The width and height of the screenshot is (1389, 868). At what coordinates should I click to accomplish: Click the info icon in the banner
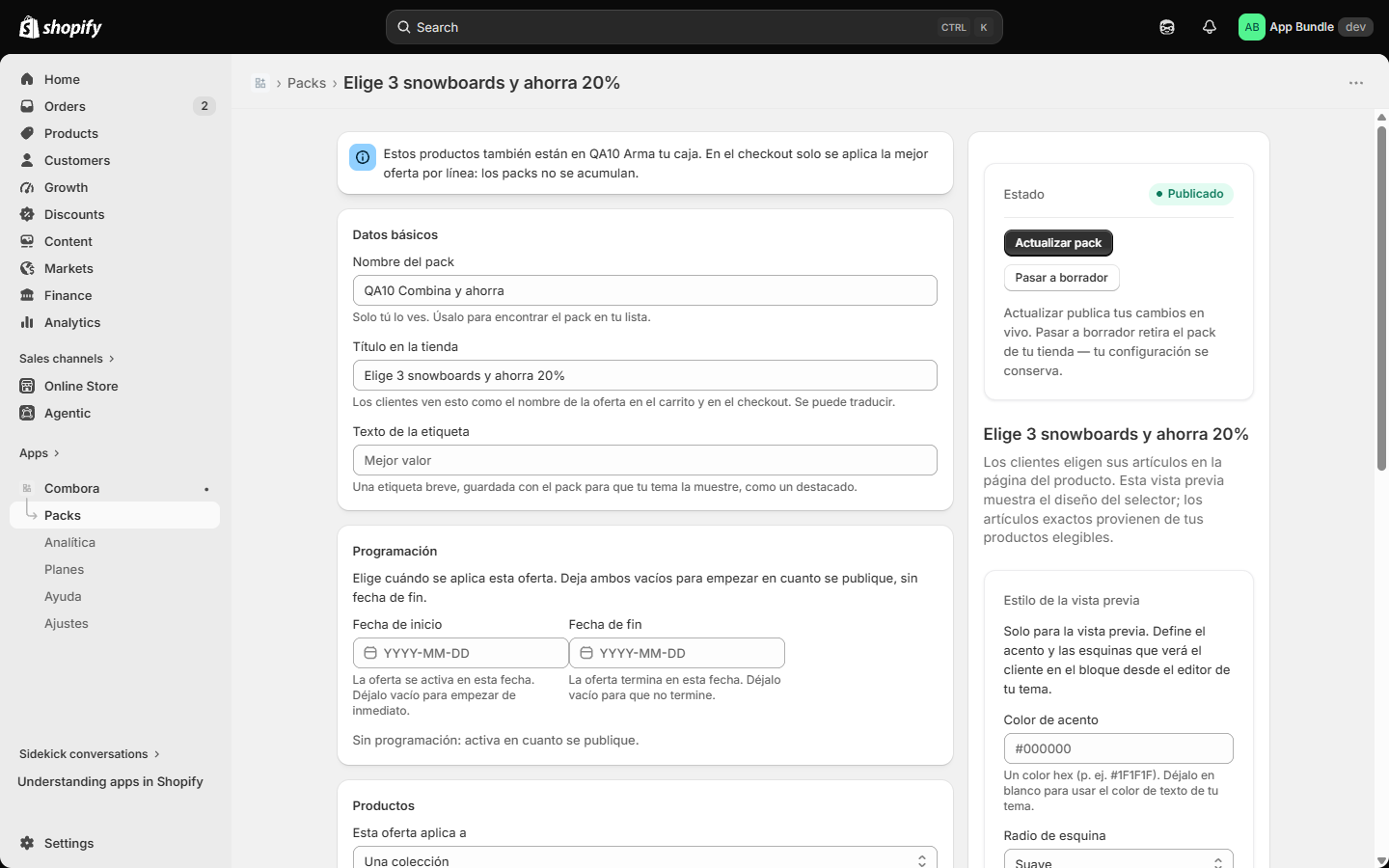coord(363,157)
